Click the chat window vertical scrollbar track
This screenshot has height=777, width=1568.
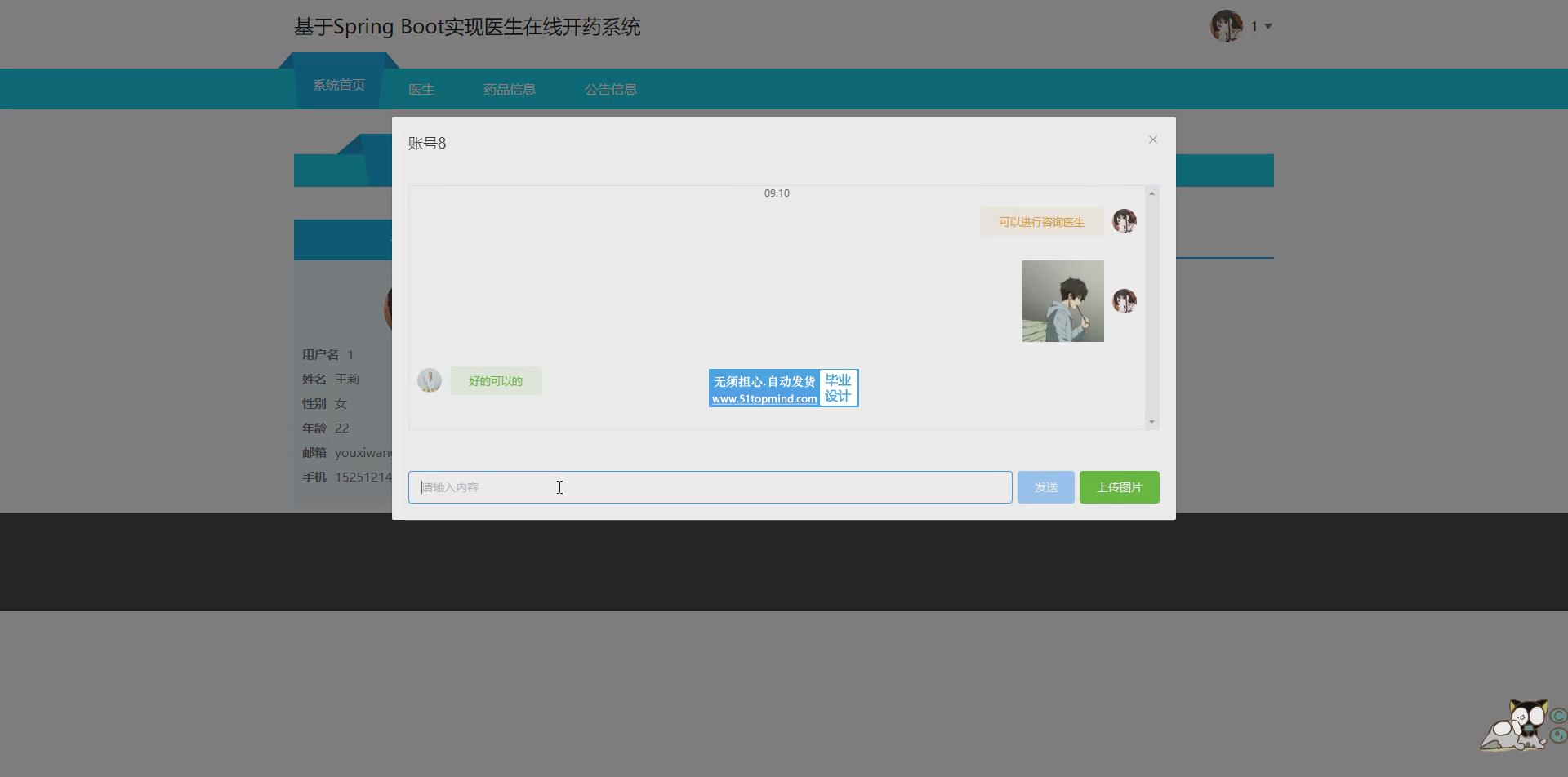tap(1151, 310)
